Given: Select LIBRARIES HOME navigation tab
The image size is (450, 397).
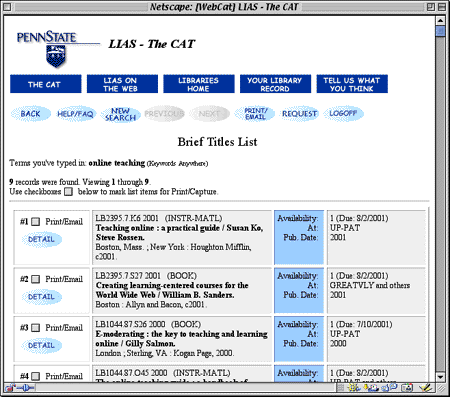Looking at the screenshot, I should point(199,84).
